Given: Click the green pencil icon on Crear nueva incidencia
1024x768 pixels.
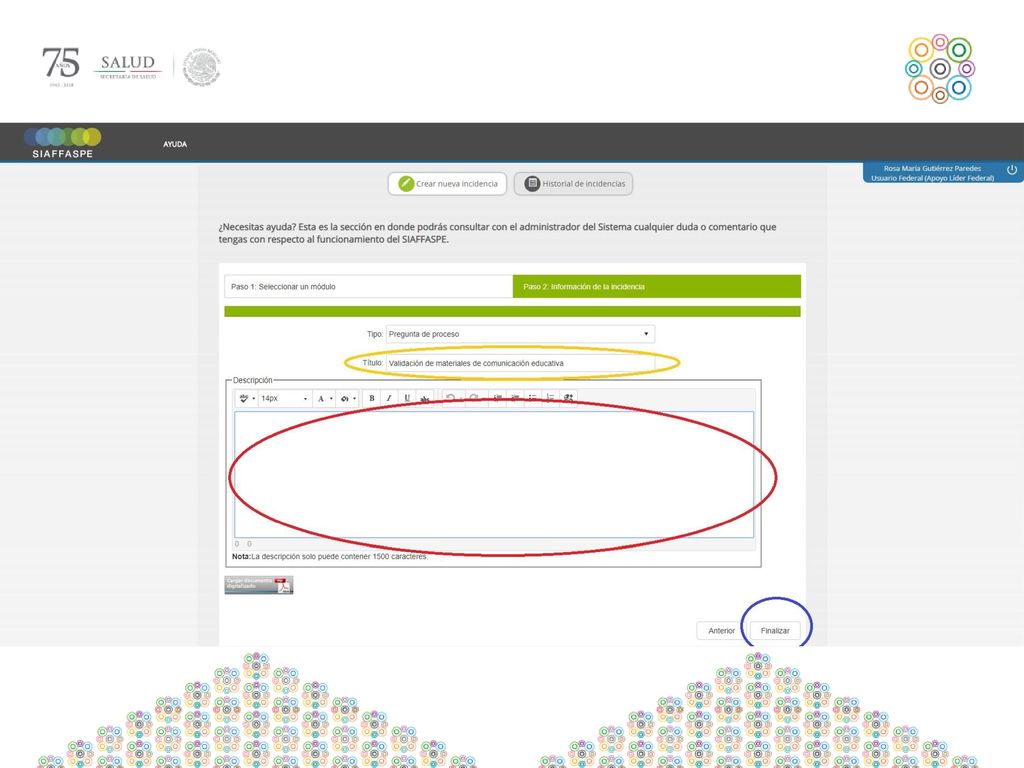Looking at the screenshot, I should (406, 184).
